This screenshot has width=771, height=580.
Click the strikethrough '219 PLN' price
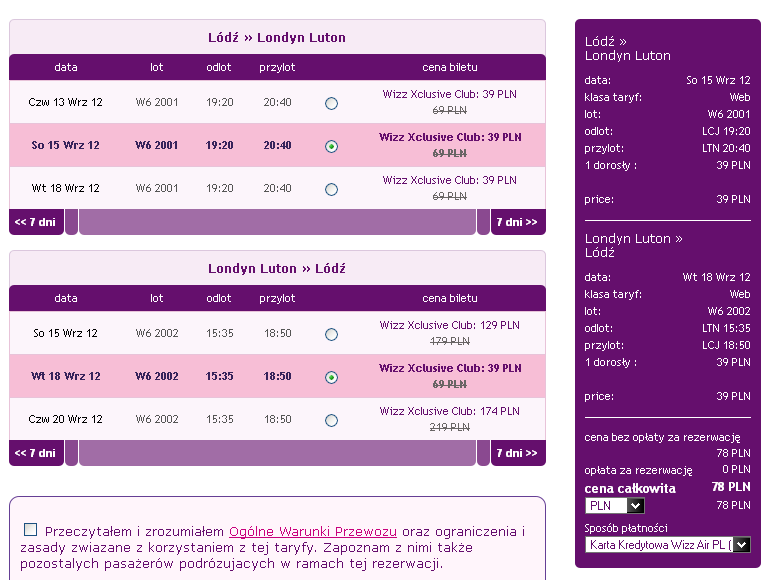tap(450, 427)
